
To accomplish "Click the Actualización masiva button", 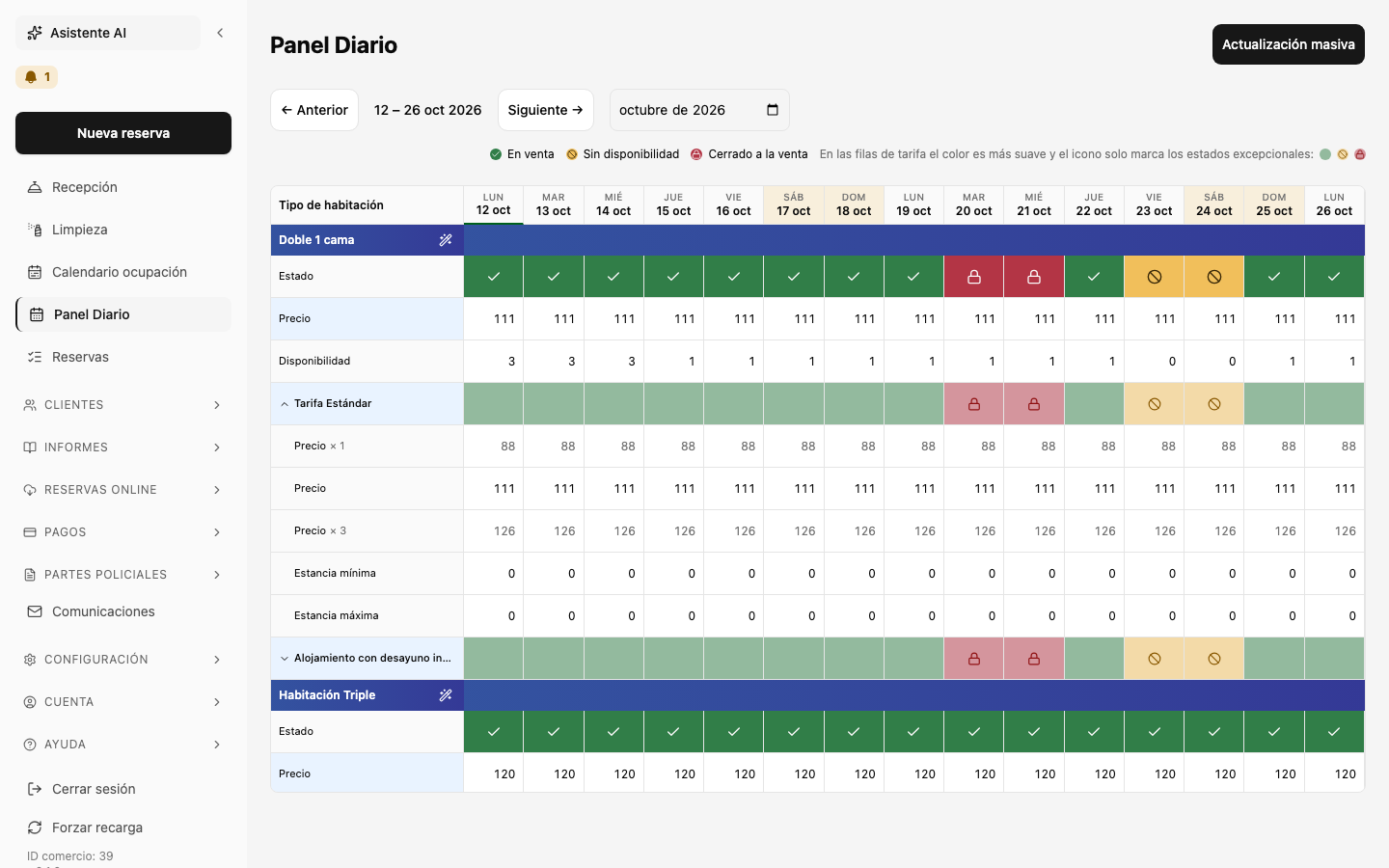I will [x=1289, y=44].
